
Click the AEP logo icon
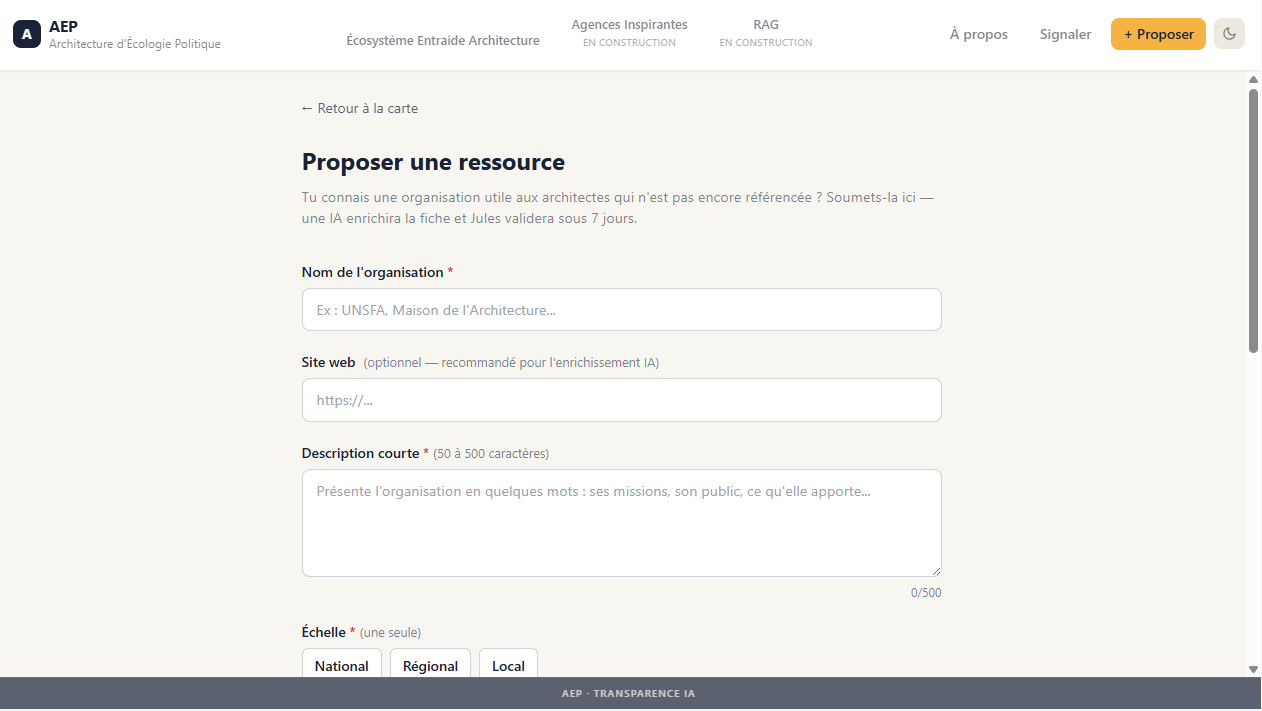coord(26,33)
